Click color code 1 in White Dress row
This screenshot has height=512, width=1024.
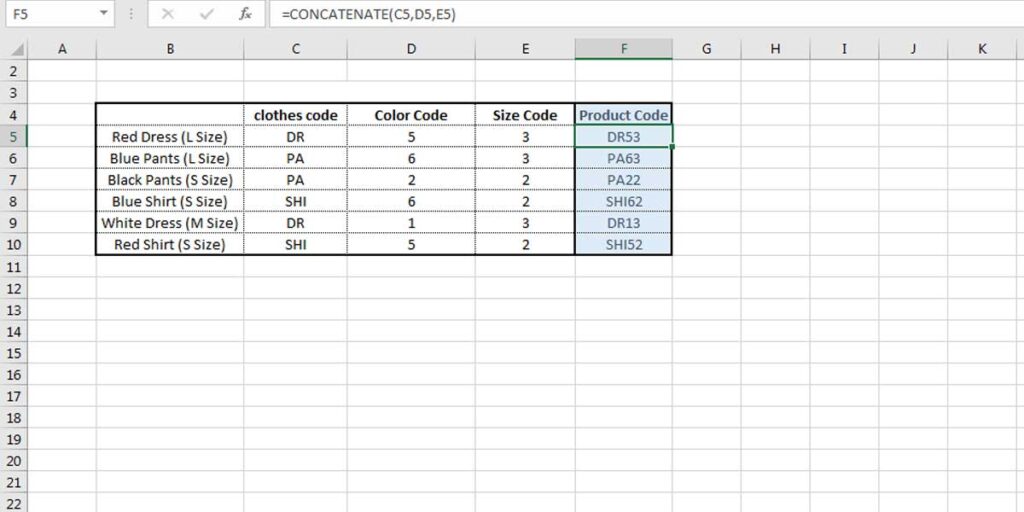pos(411,223)
